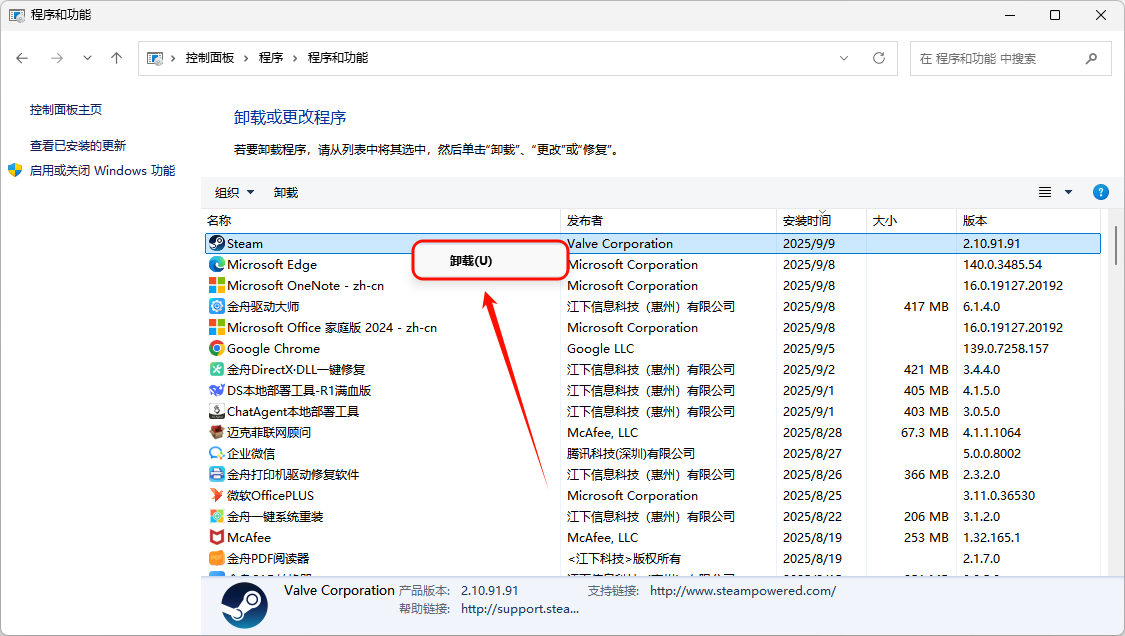The width and height of the screenshot is (1125, 636).
Task: Go up one level with up arrow
Action: 116,58
